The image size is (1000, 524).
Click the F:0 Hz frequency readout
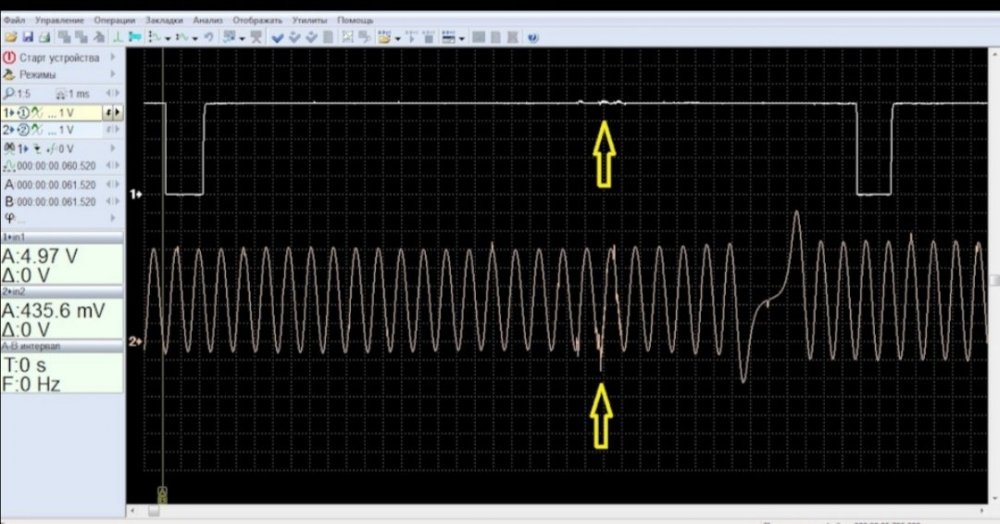coord(32,384)
